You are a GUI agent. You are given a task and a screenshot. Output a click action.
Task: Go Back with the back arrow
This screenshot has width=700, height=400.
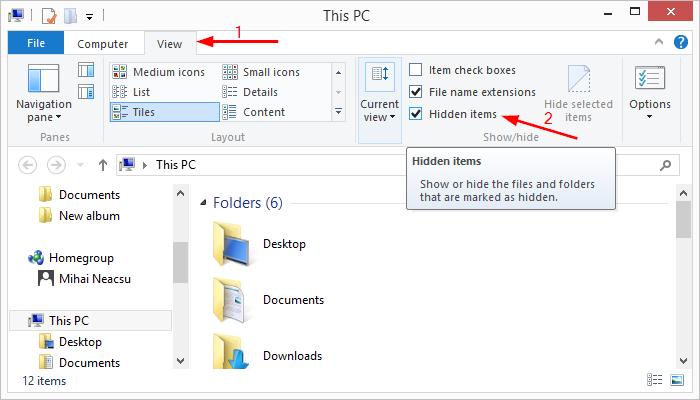(x=27, y=165)
